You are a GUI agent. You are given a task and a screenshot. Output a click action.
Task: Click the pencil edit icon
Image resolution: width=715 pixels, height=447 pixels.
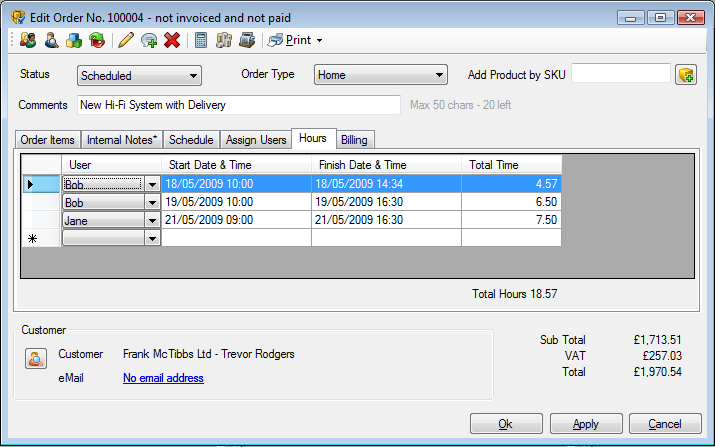click(x=125, y=41)
